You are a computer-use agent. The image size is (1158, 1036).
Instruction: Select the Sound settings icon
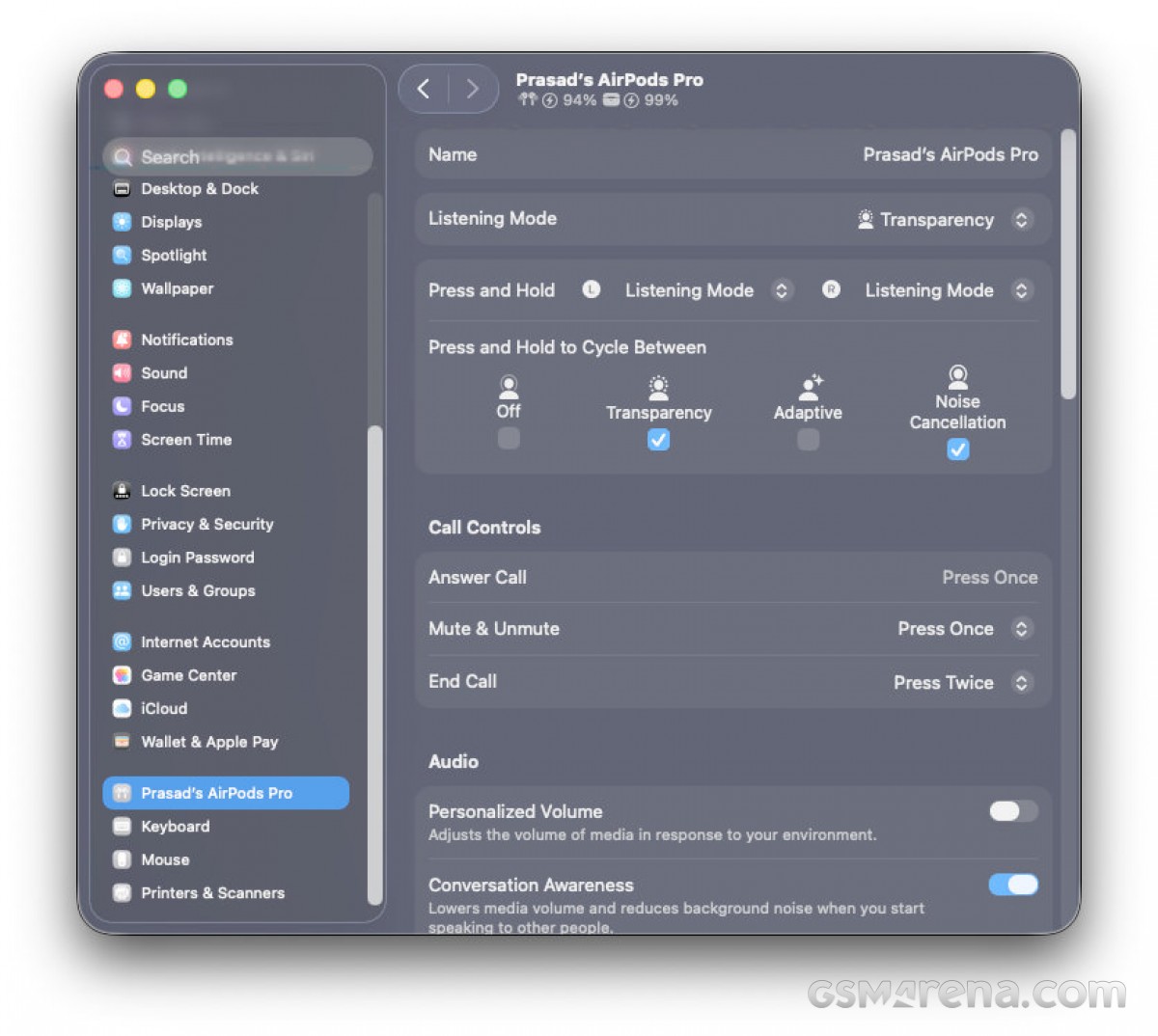(x=122, y=373)
